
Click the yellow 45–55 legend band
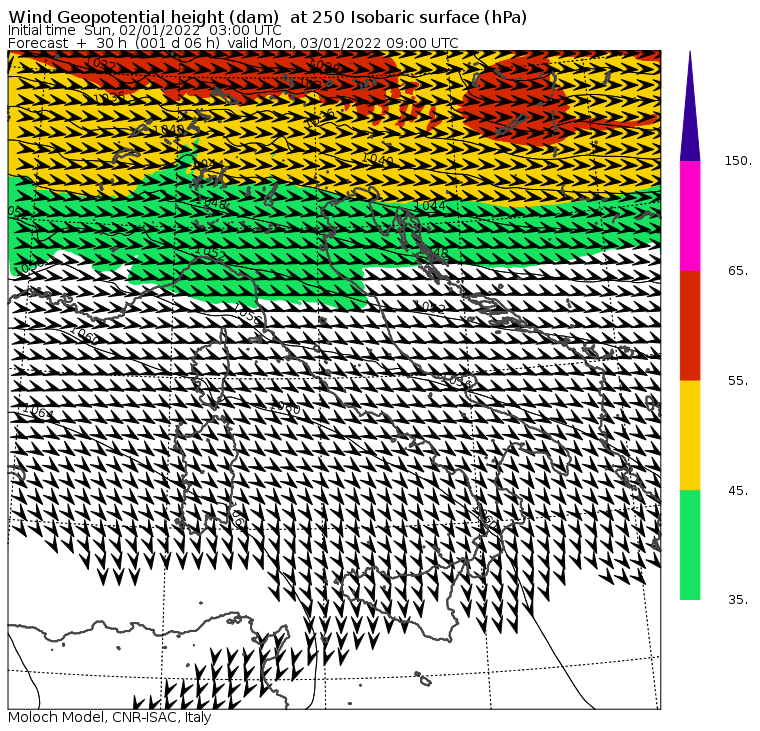click(x=690, y=435)
